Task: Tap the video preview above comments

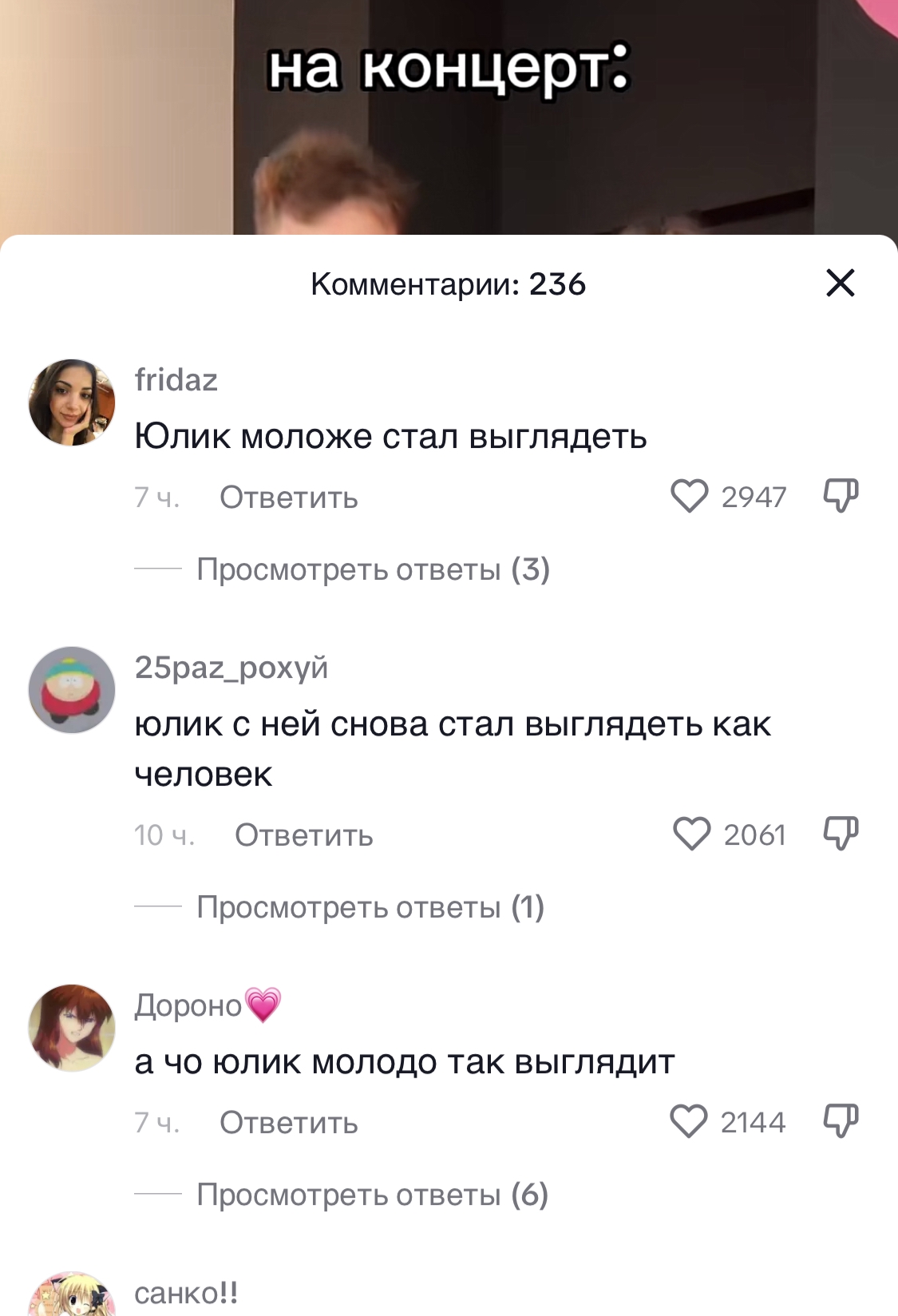Action: click(x=449, y=117)
